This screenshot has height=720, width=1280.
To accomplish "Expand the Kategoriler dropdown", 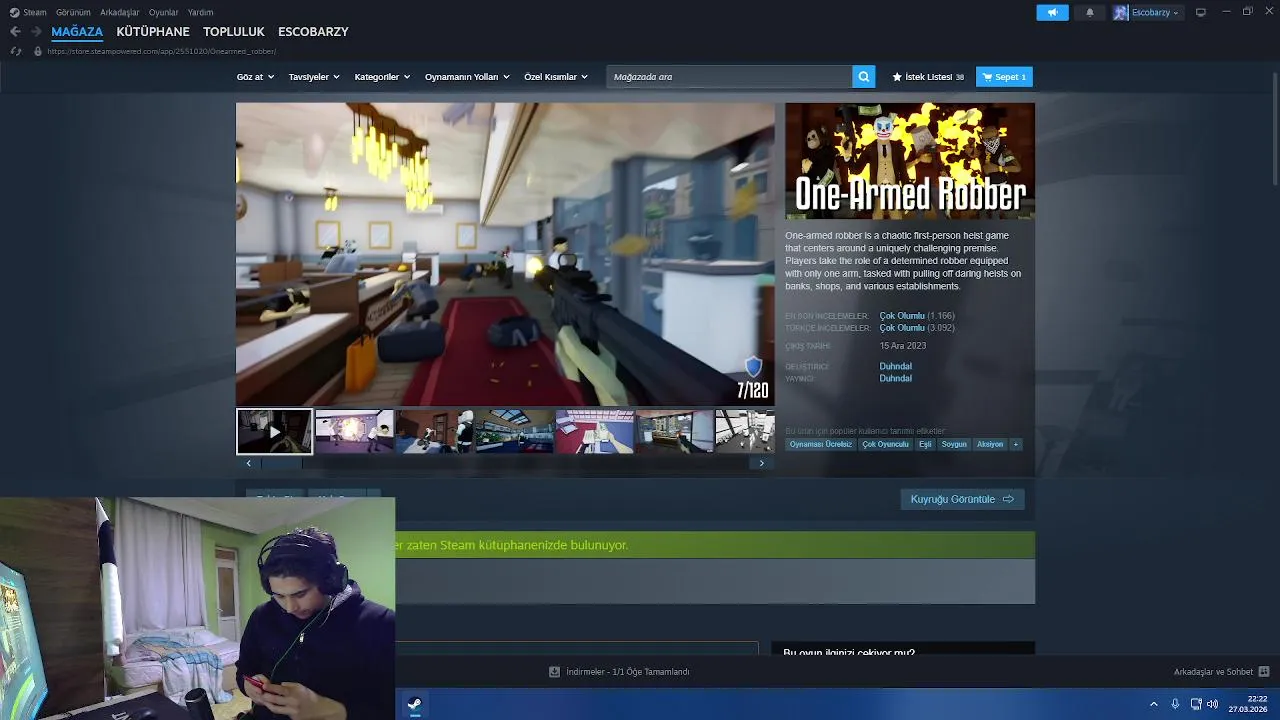I will 382,77.
